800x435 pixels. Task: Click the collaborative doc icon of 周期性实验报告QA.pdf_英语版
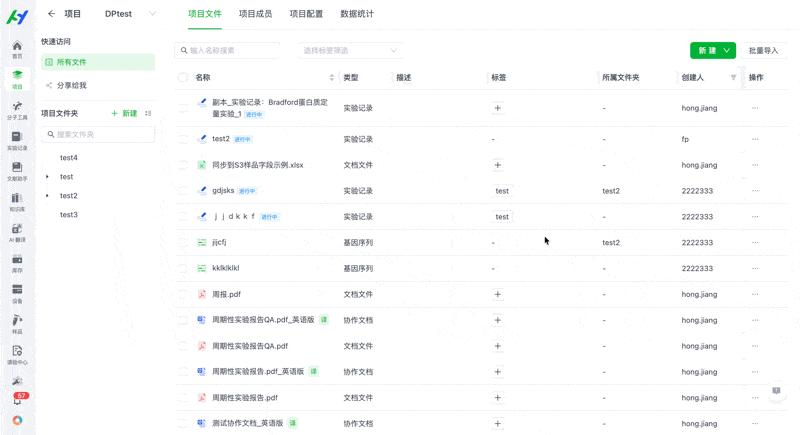tap(202, 320)
